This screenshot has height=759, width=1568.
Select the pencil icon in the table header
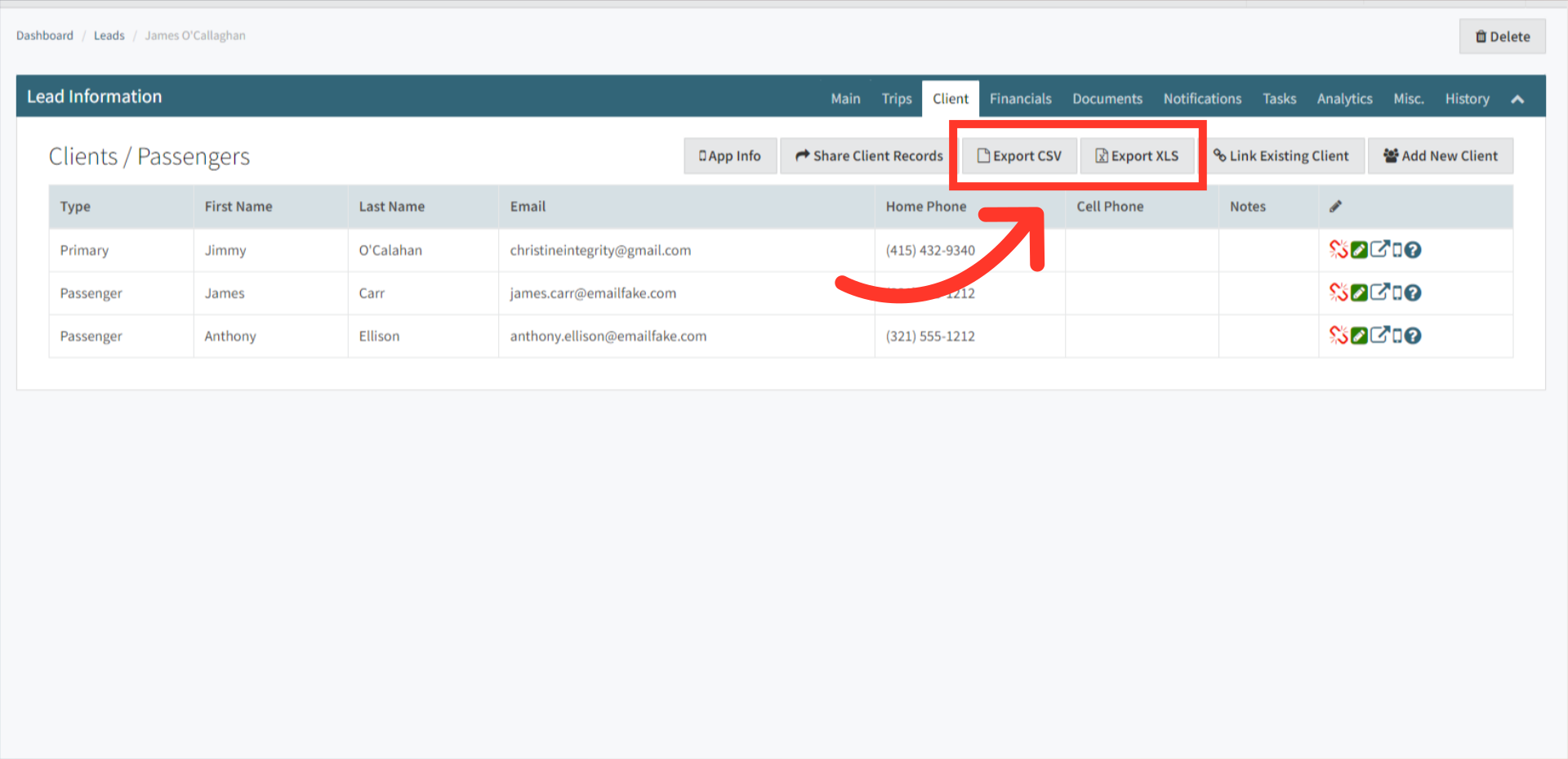1336,206
